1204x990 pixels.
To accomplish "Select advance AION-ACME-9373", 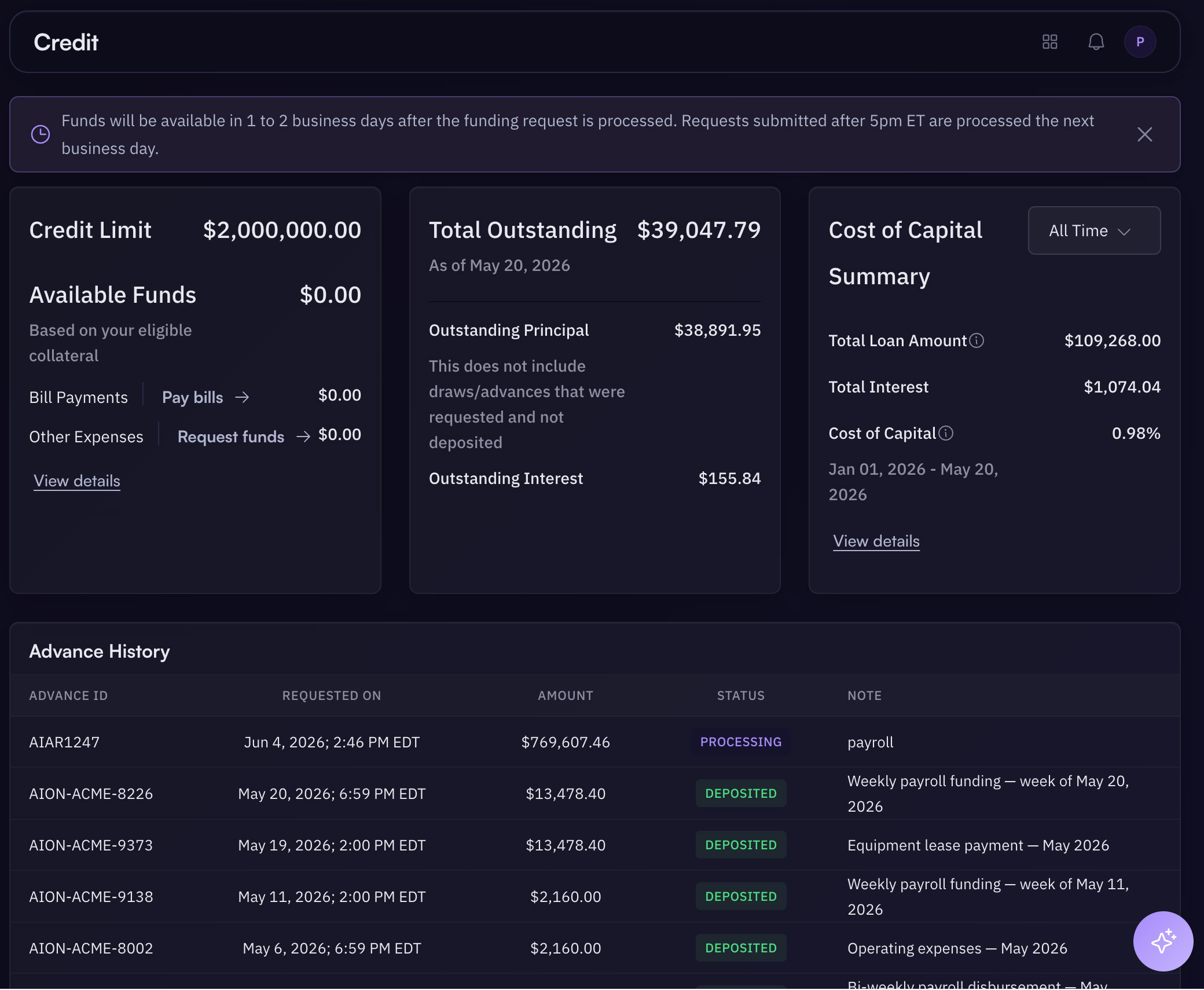I will click(91, 845).
